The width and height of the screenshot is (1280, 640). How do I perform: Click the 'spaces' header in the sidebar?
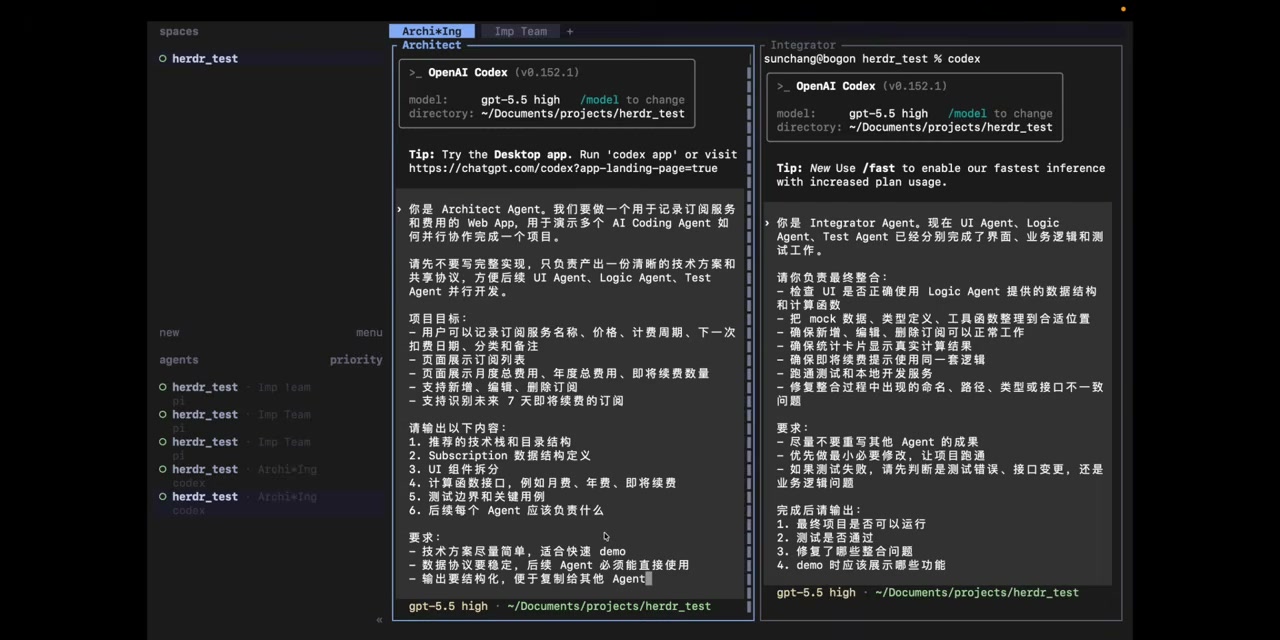coord(179,32)
